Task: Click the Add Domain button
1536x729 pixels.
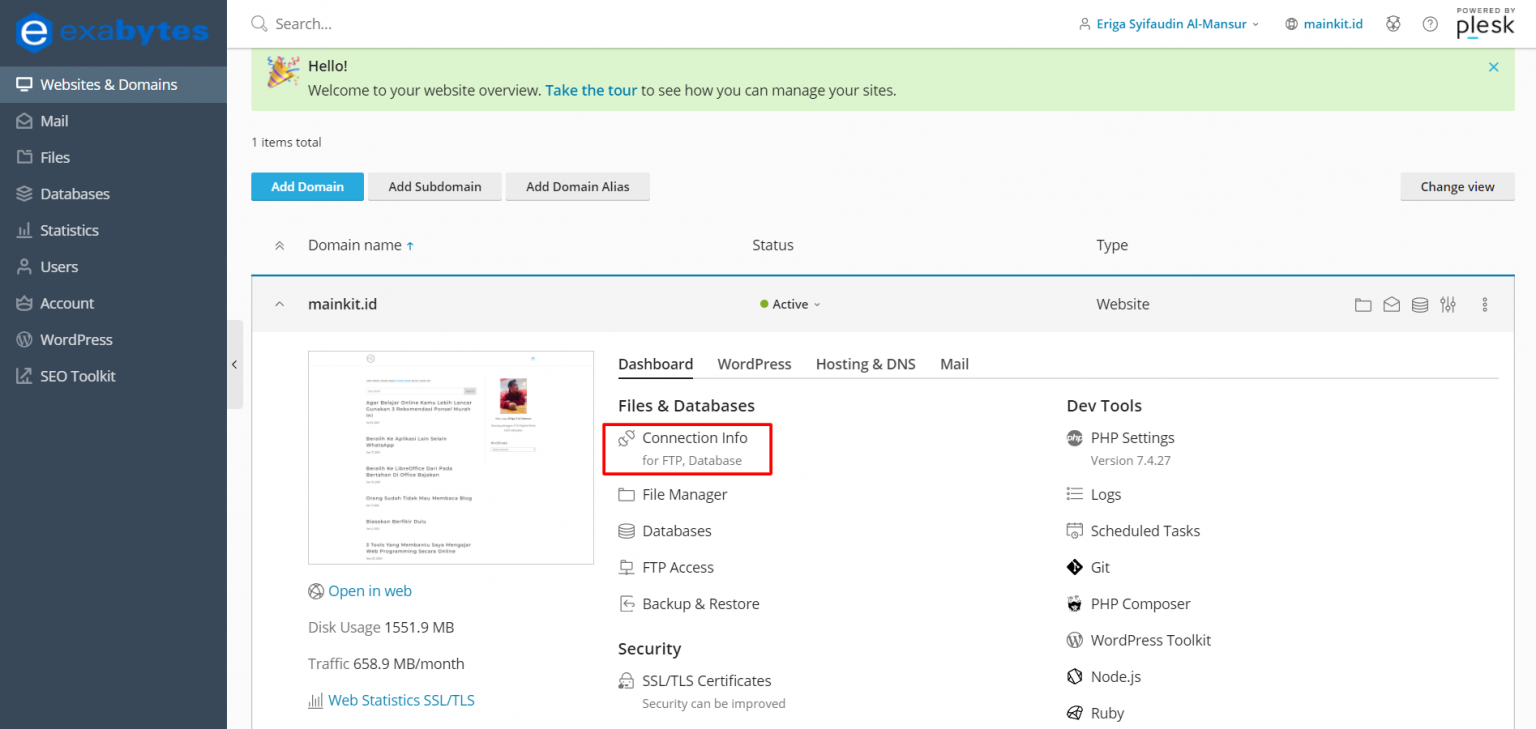Action: tap(307, 186)
